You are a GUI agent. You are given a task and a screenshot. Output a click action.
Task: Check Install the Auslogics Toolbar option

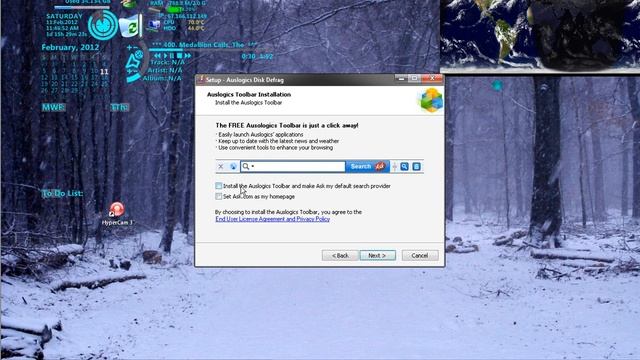click(219, 186)
